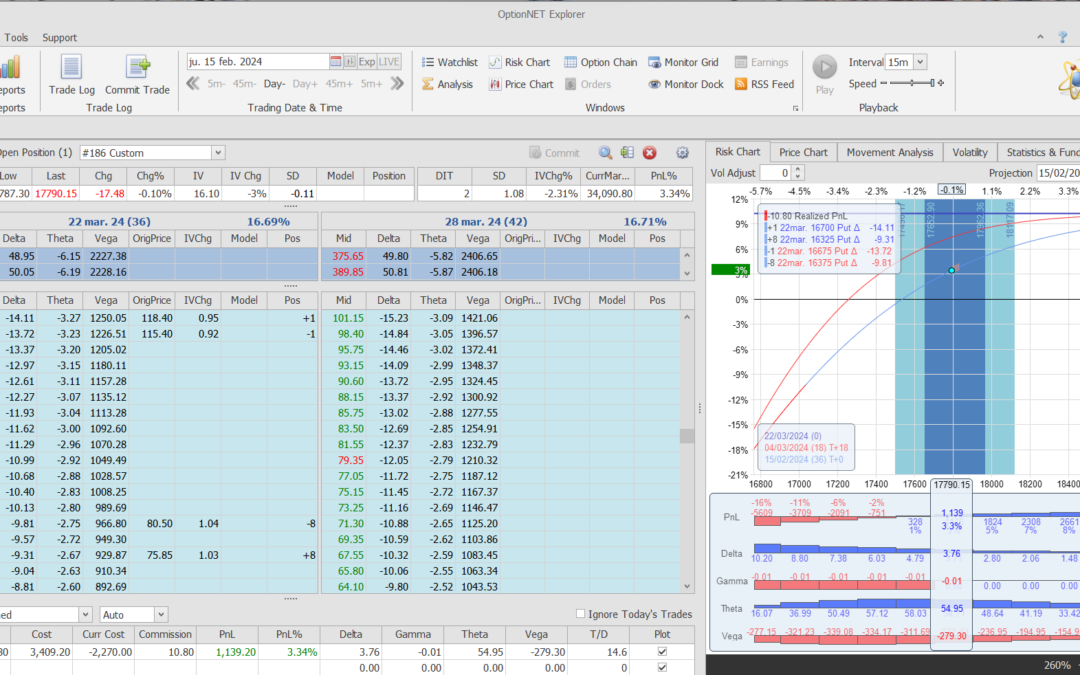Click the red delete position icon
Image resolution: width=1080 pixels, height=675 pixels.
(x=650, y=153)
